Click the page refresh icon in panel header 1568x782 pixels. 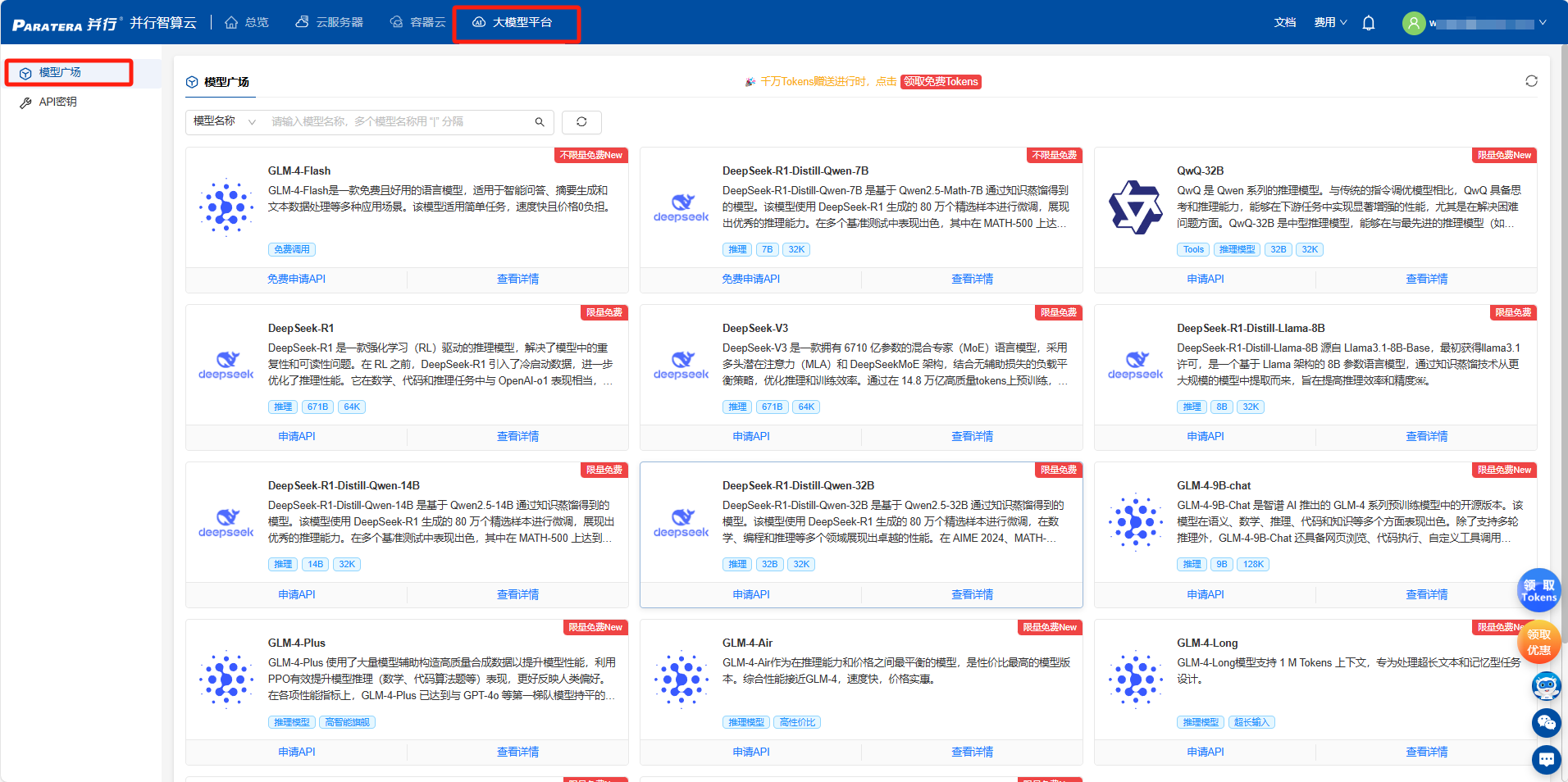tap(1531, 81)
